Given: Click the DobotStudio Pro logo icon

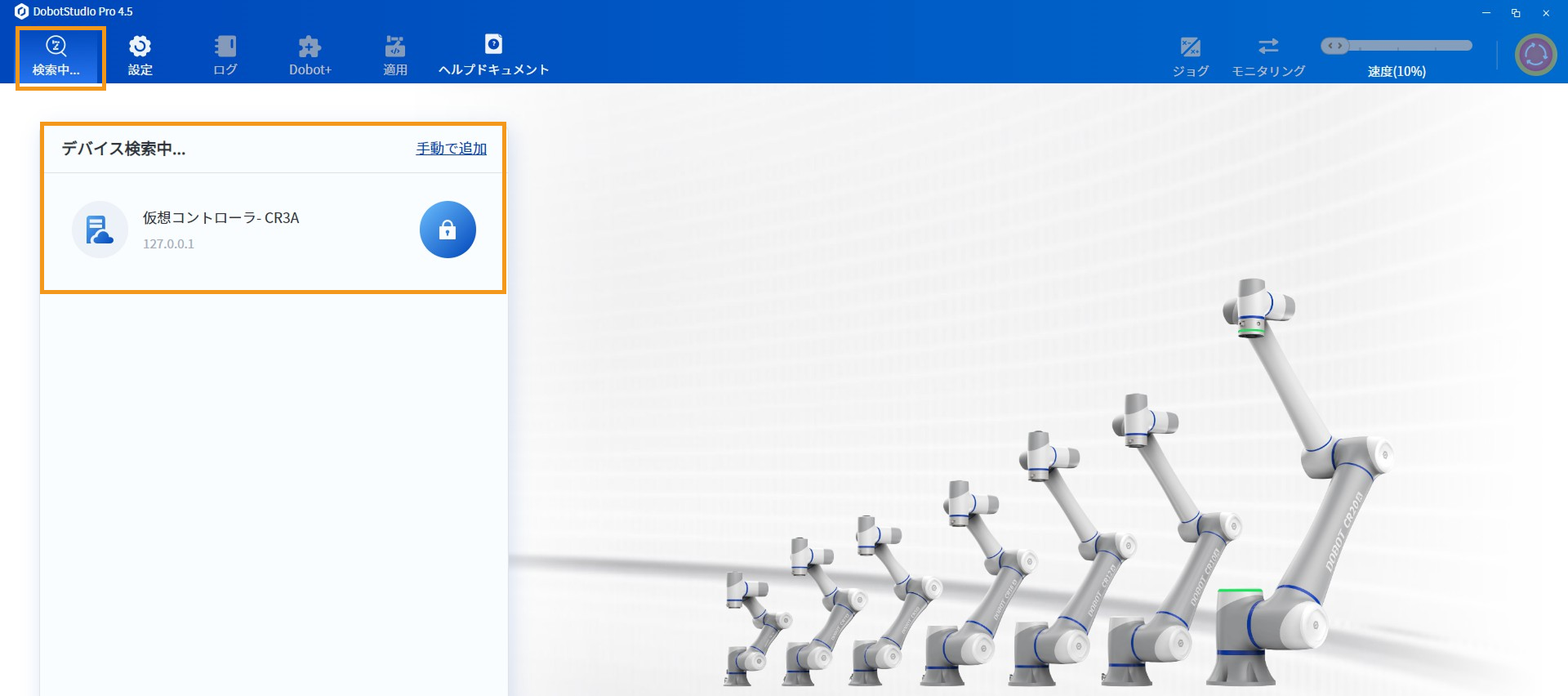Looking at the screenshot, I should coord(21,11).
